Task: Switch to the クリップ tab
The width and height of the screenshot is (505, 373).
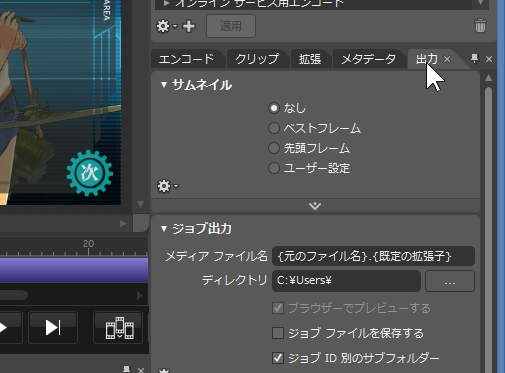Action: coord(257,59)
